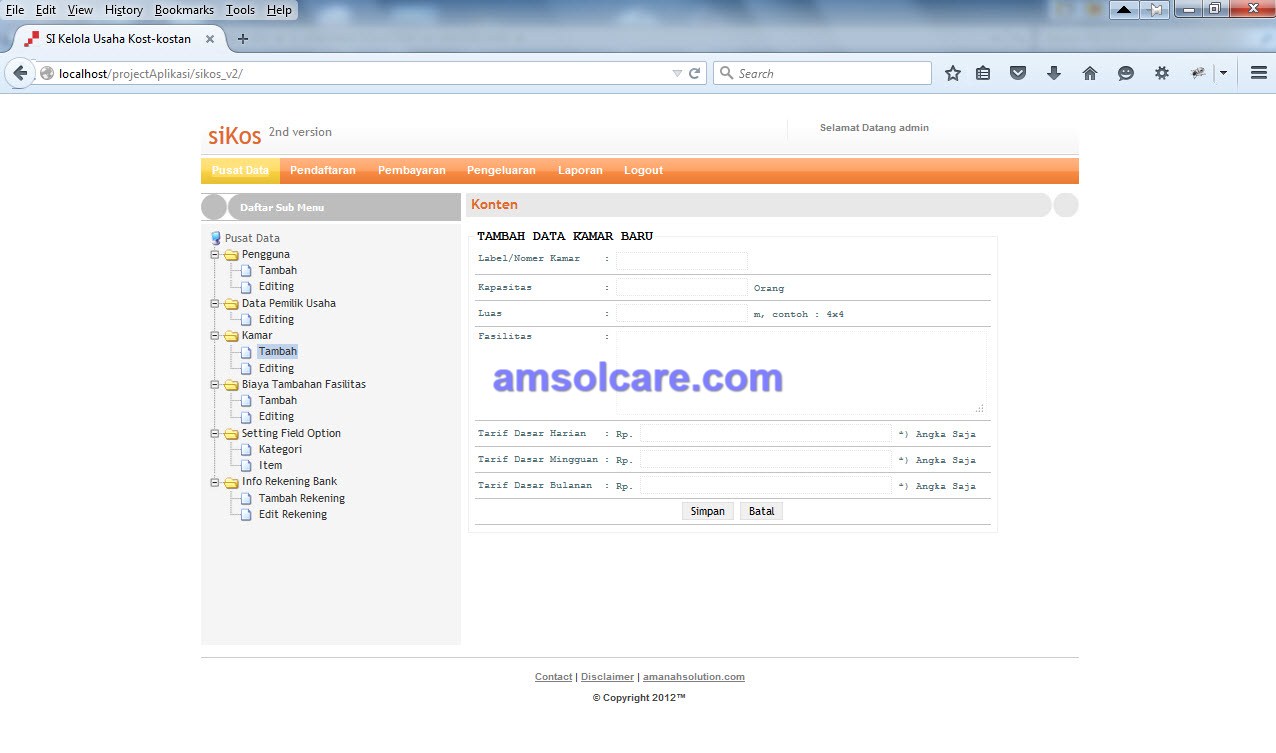Collapse the Biaya Tambahan Fasilitas node
The image size is (1276, 753).
pos(215,385)
